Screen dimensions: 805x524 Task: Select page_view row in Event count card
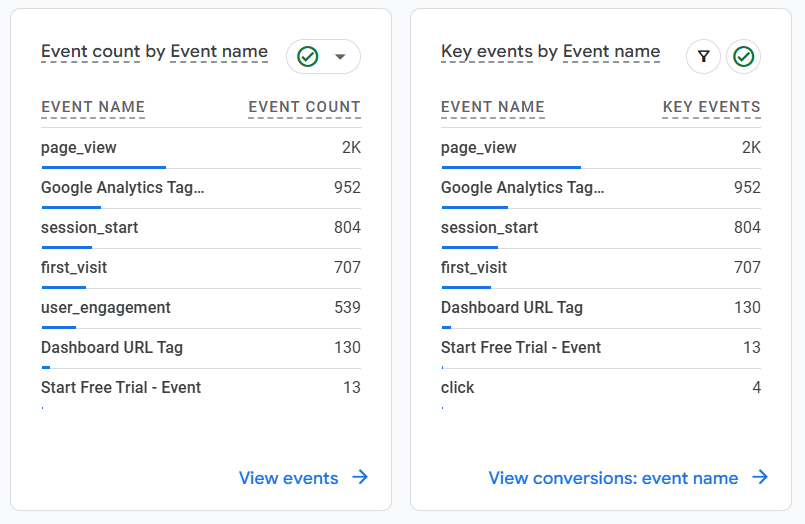201,148
